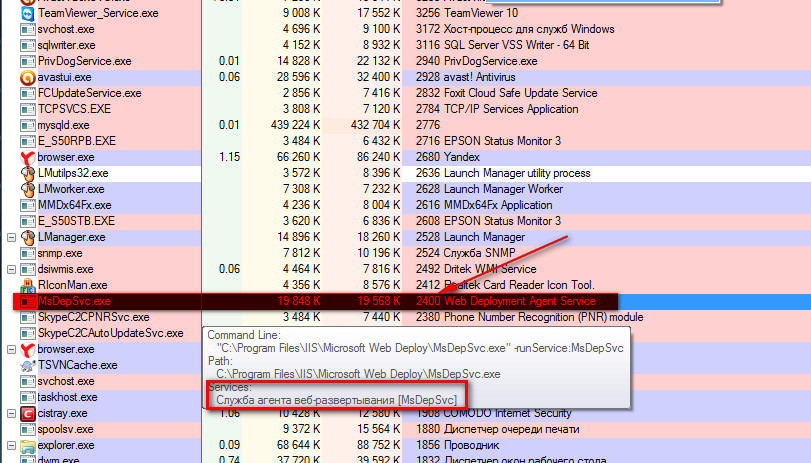Image resolution: width=811 pixels, height=463 pixels.
Task: Click the spoolsv.exe process icon
Action: 27,429
